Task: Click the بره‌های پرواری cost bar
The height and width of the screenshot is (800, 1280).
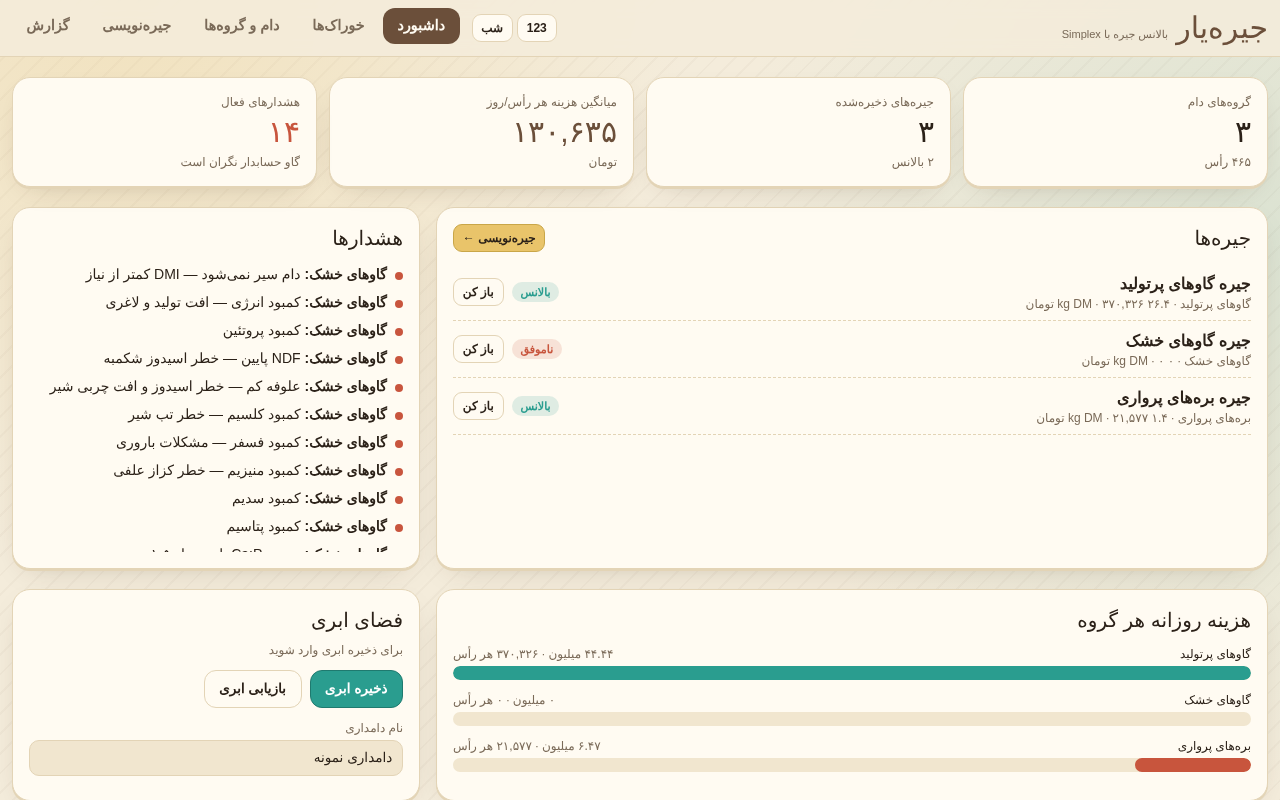Action: [1193, 765]
